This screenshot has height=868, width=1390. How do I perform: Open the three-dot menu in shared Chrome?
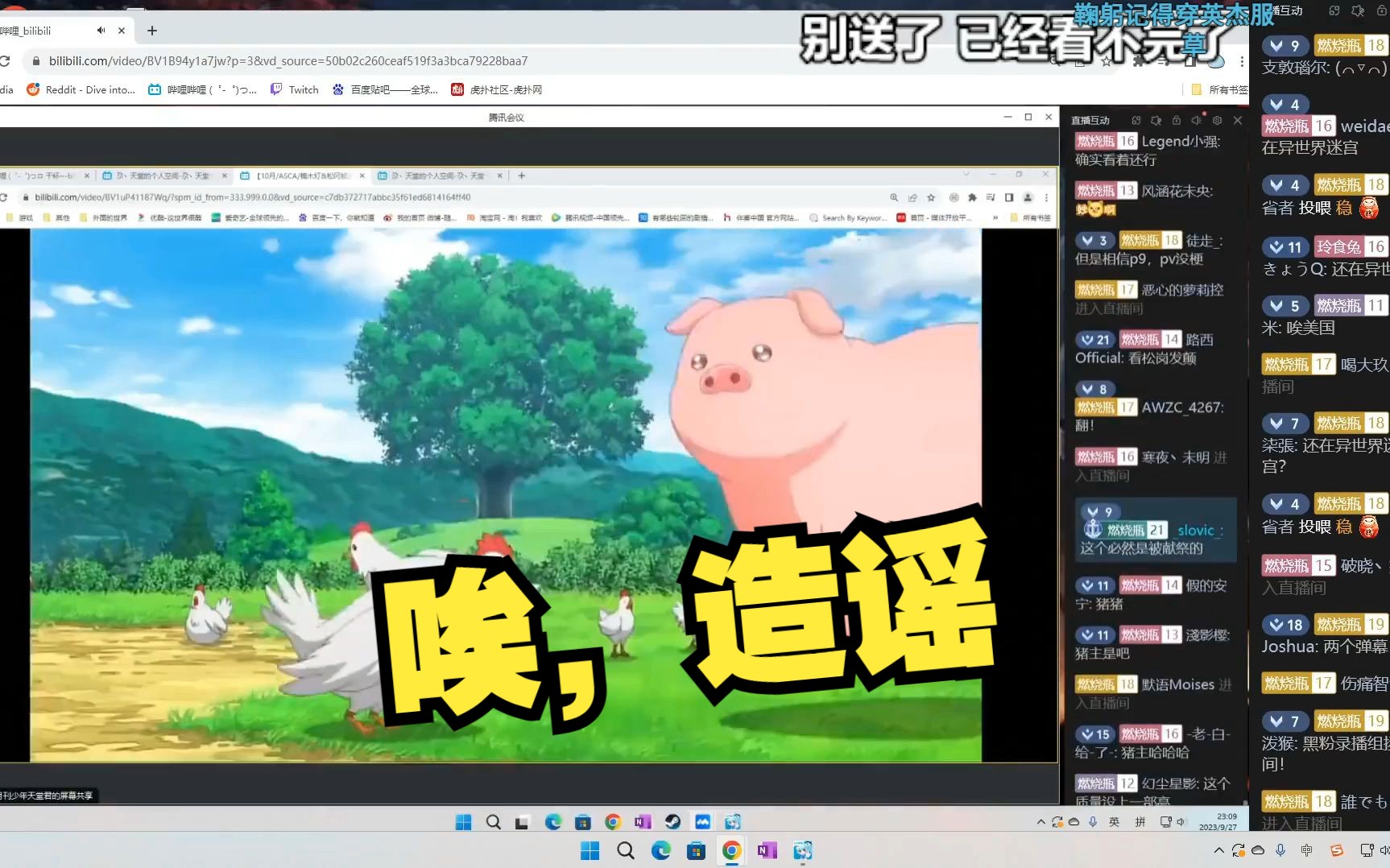[1046, 197]
